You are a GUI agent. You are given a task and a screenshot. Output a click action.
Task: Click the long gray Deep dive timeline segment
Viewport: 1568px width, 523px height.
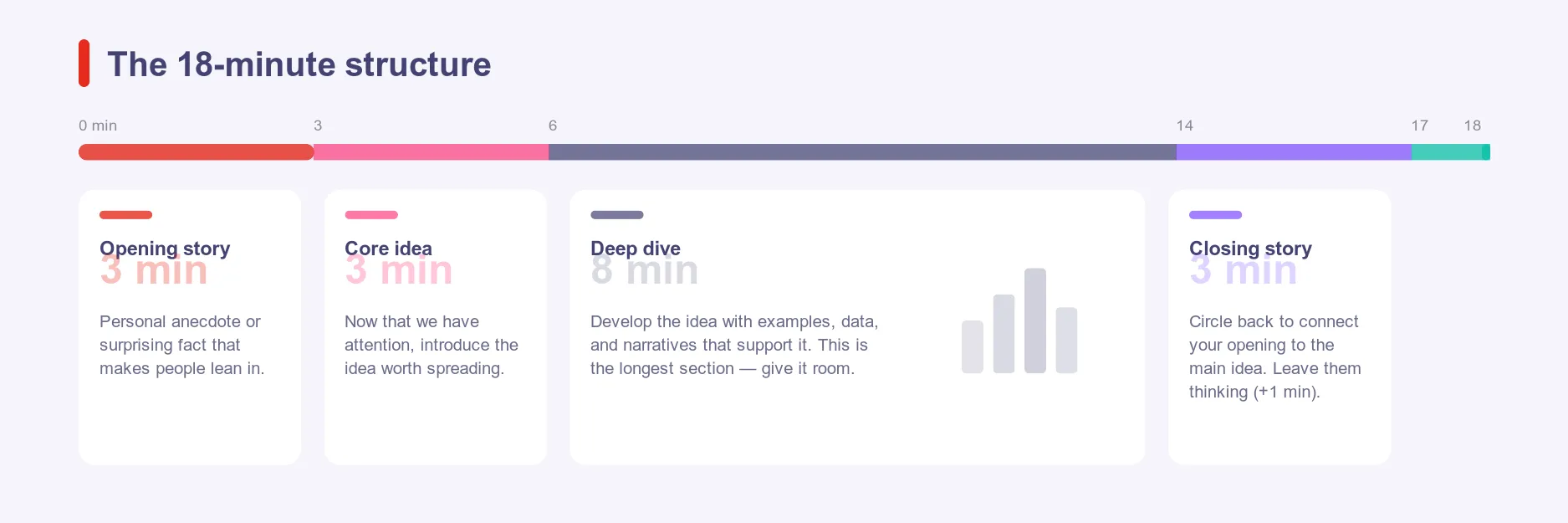pos(862,152)
